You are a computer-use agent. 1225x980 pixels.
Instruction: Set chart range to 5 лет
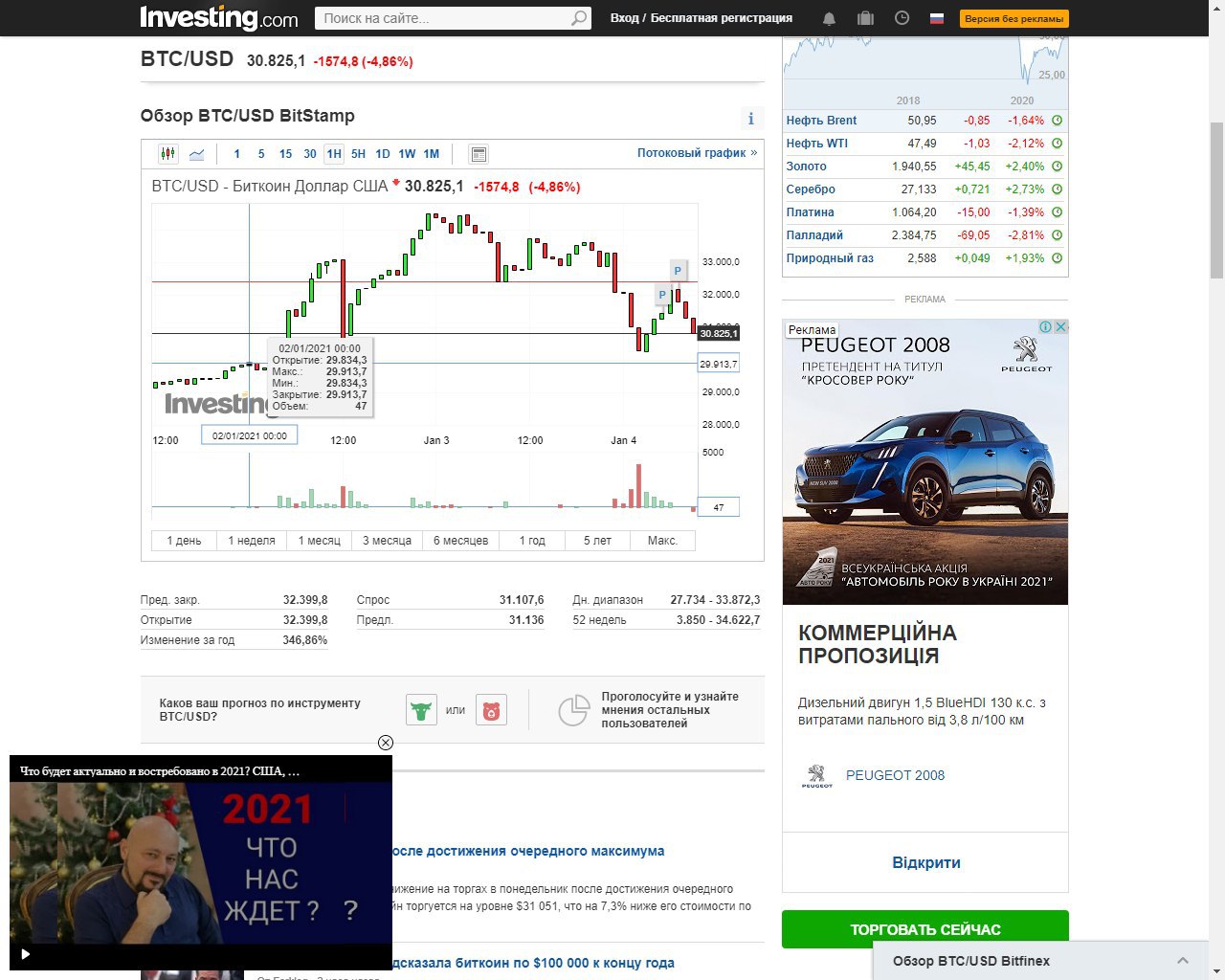(597, 541)
